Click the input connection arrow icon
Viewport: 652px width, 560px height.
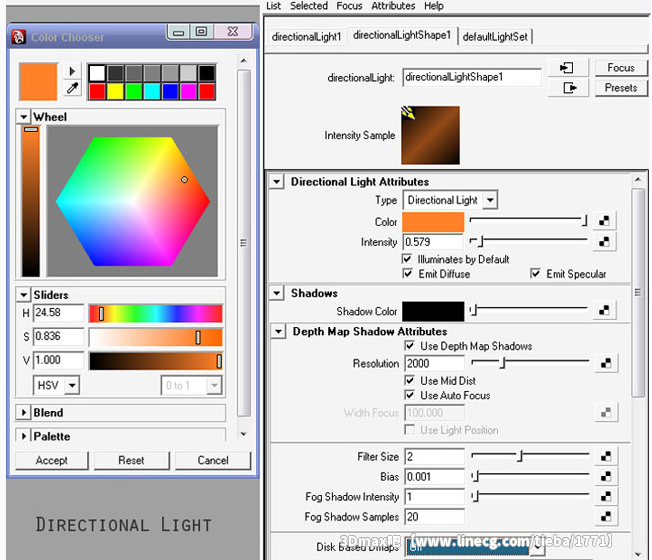[x=568, y=68]
